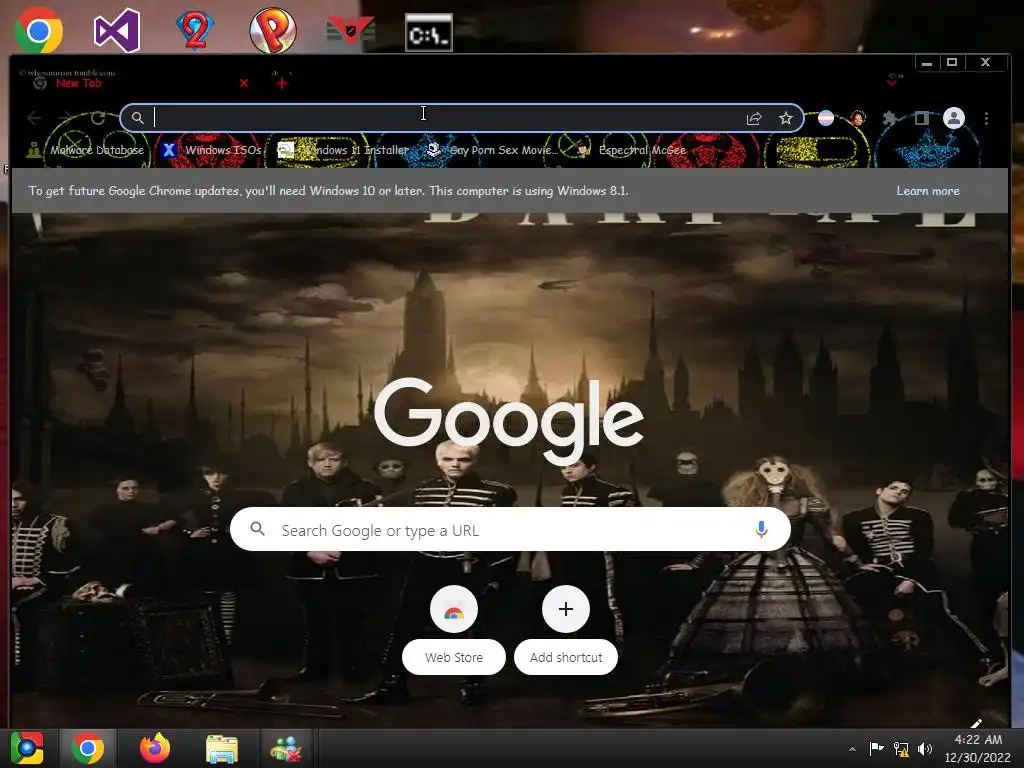
Task: Open the character avatar extension icon
Action: [857, 118]
